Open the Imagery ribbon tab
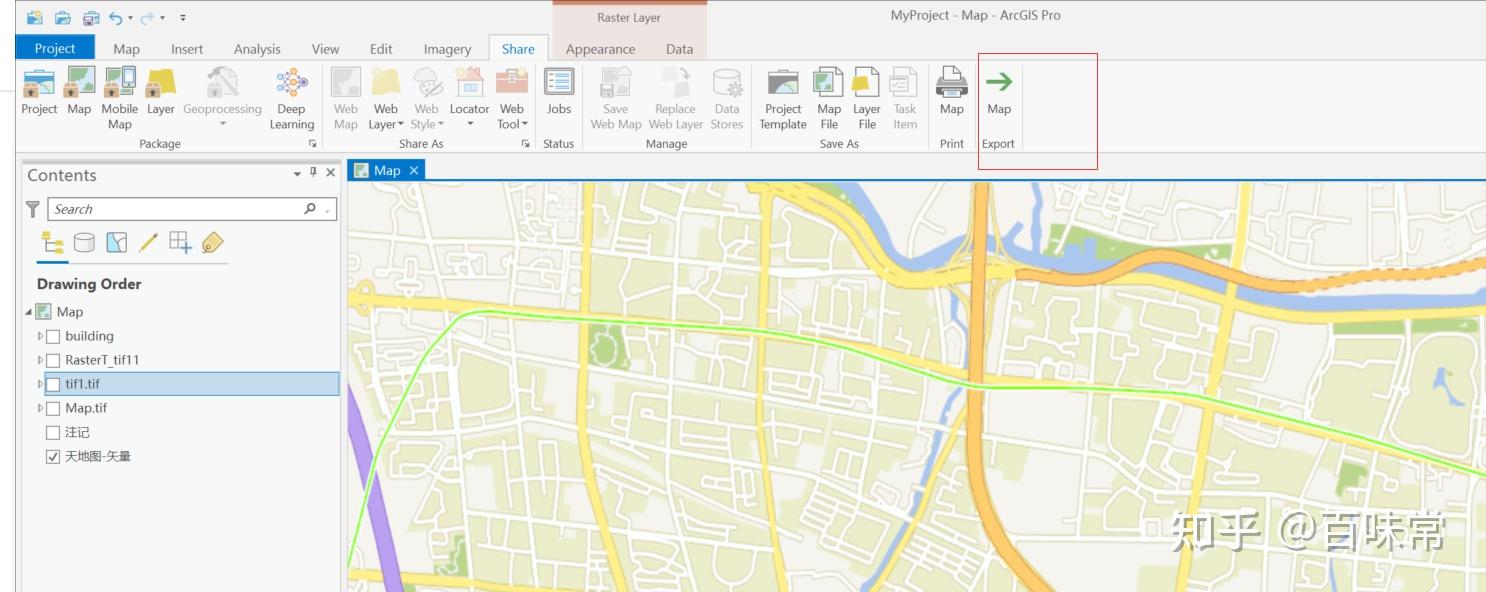The width and height of the screenshot is (1486, 592). coord(446,48)
